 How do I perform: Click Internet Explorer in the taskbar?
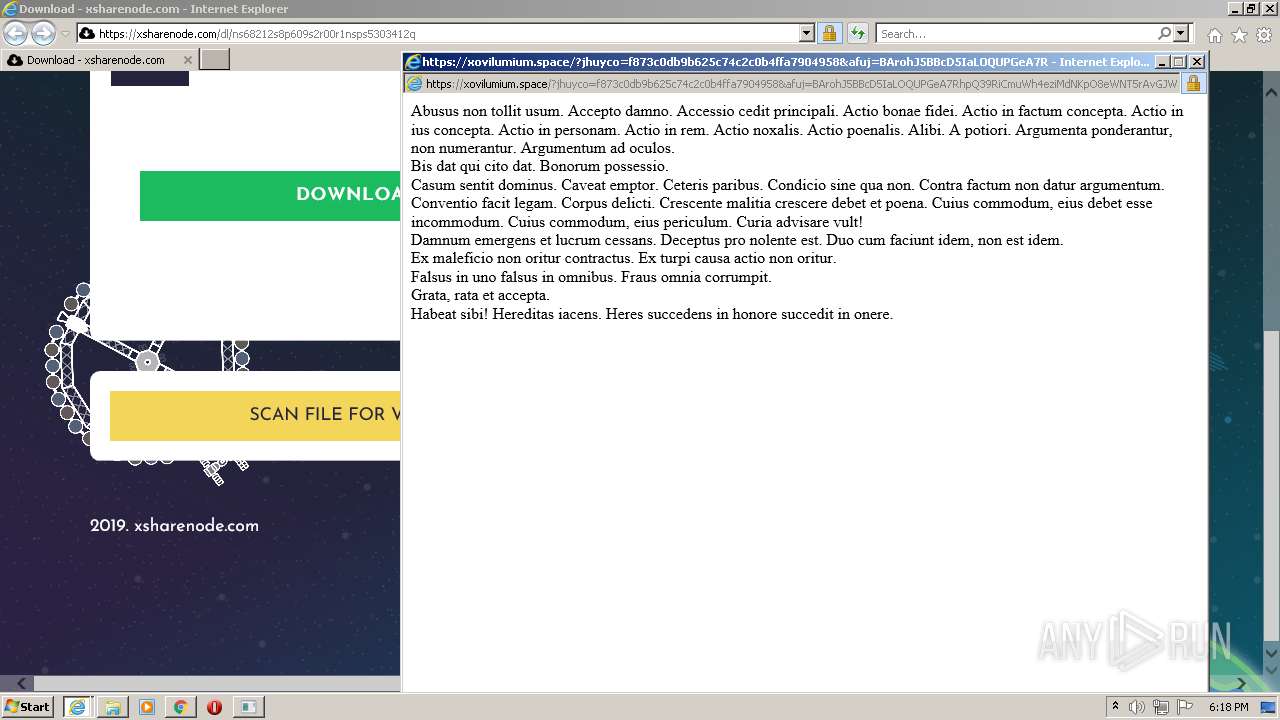(x=77, y=707)
